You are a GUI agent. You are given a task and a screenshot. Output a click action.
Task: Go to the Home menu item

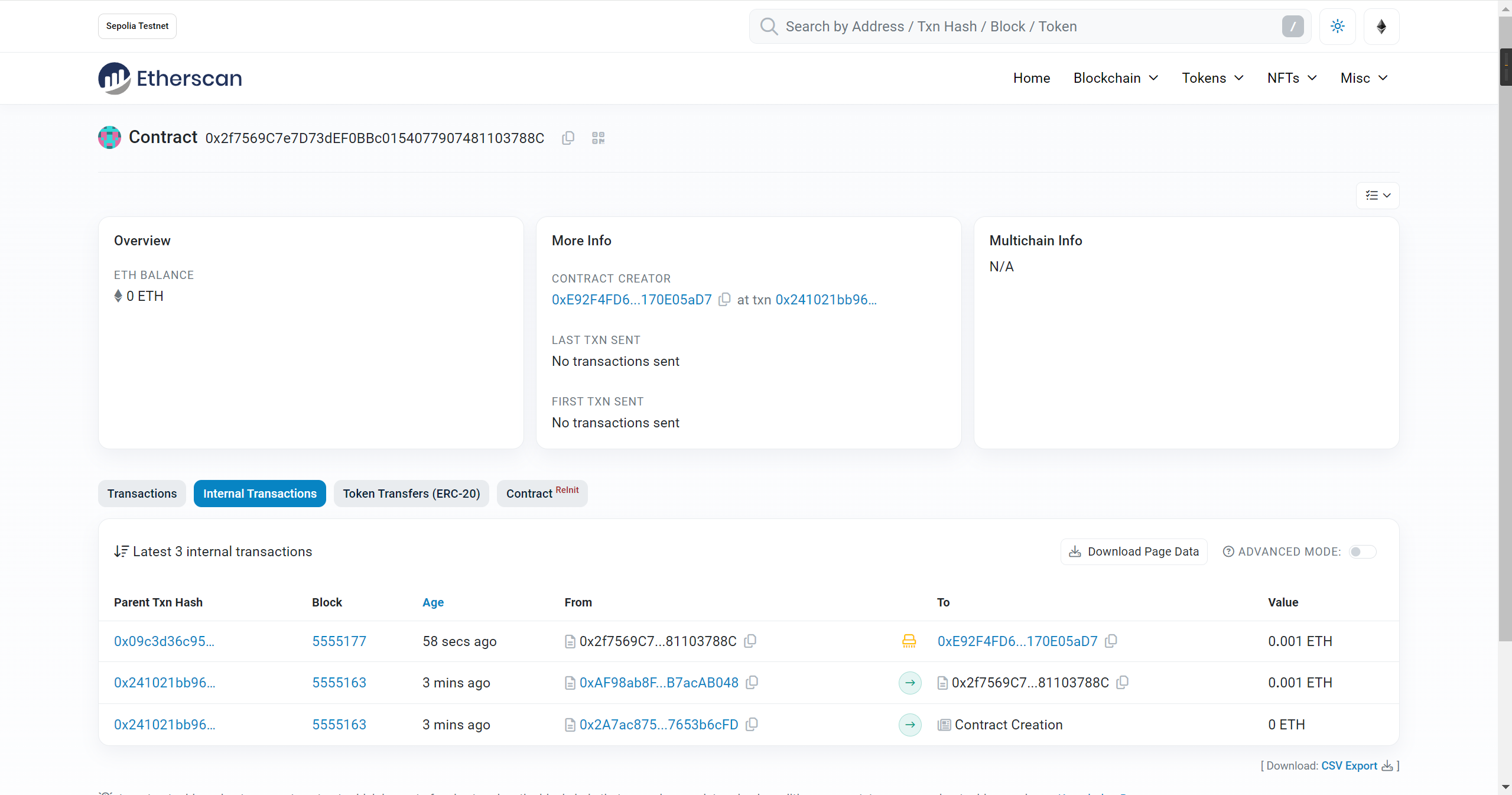click(x=1032, y=78)
